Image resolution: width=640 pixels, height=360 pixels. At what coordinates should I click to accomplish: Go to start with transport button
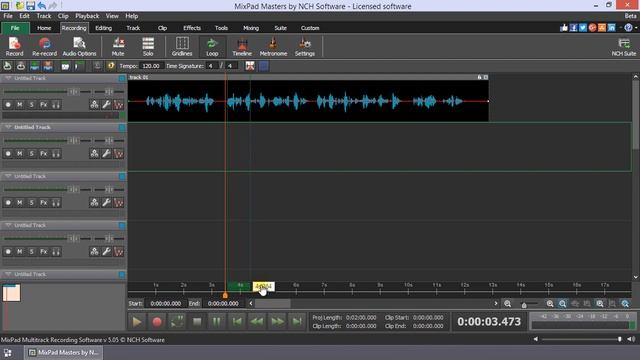(x=237, y=322)
